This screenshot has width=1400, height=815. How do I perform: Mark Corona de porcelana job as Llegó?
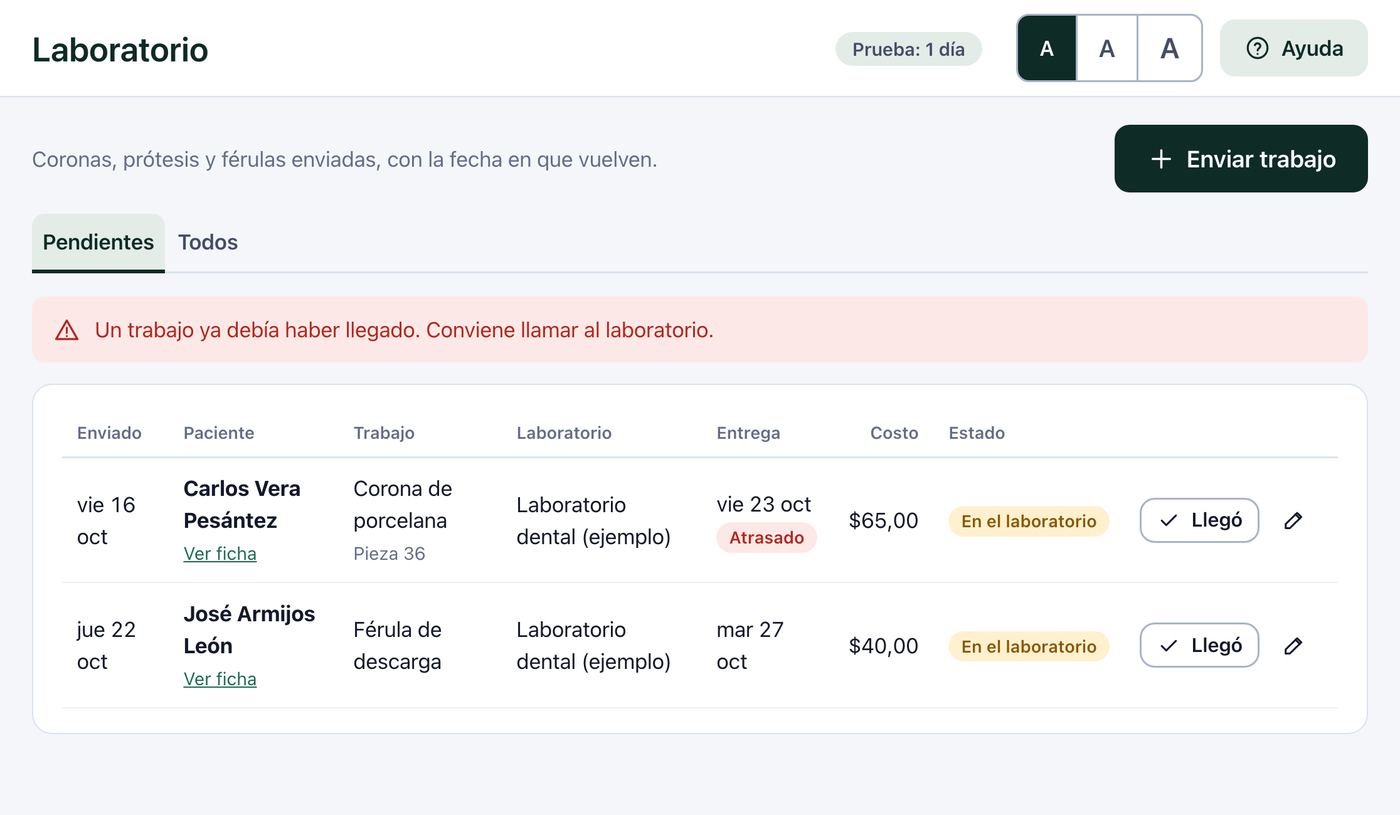pos(1199,520)
